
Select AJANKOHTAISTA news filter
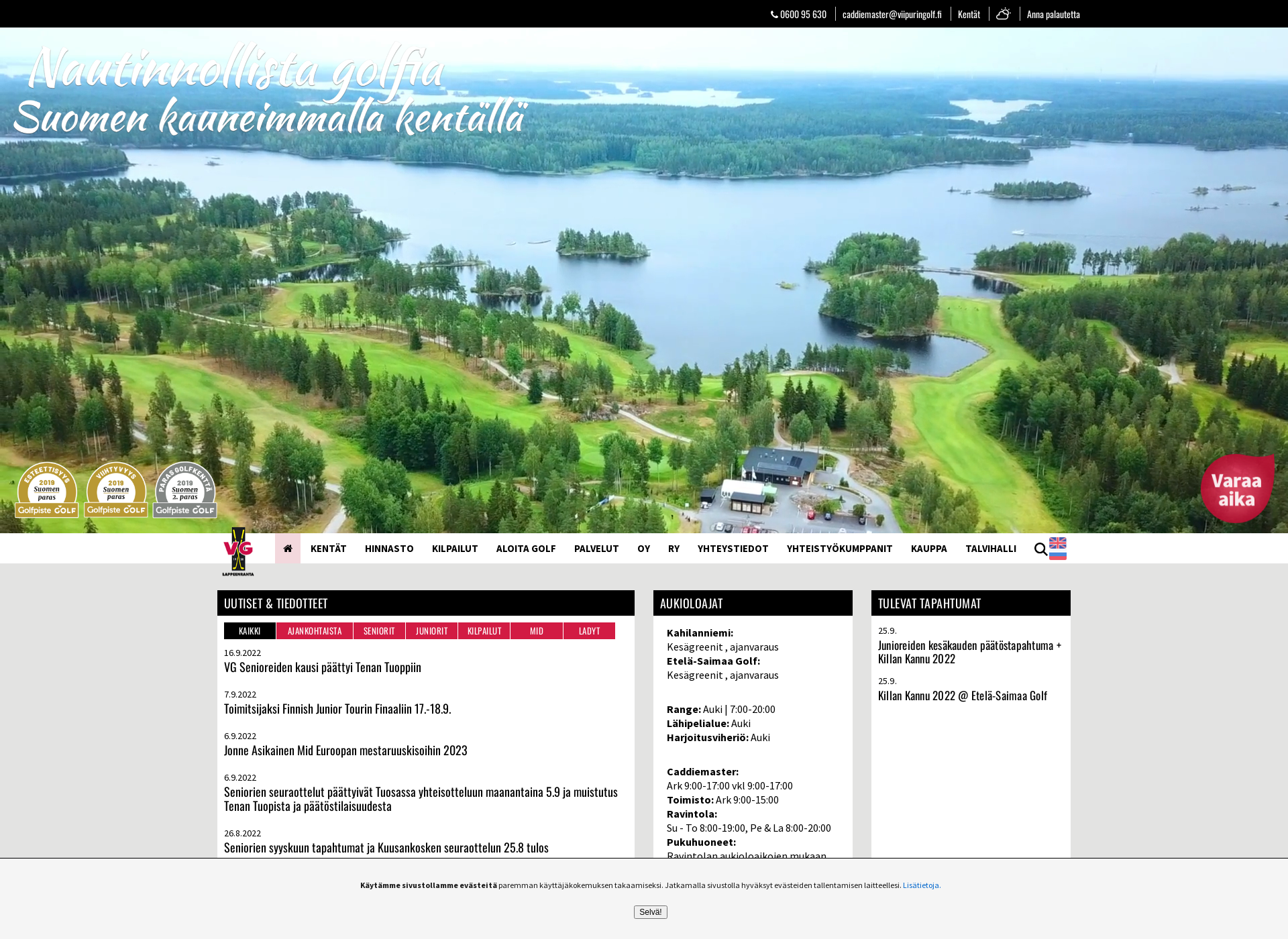point(315,631)
